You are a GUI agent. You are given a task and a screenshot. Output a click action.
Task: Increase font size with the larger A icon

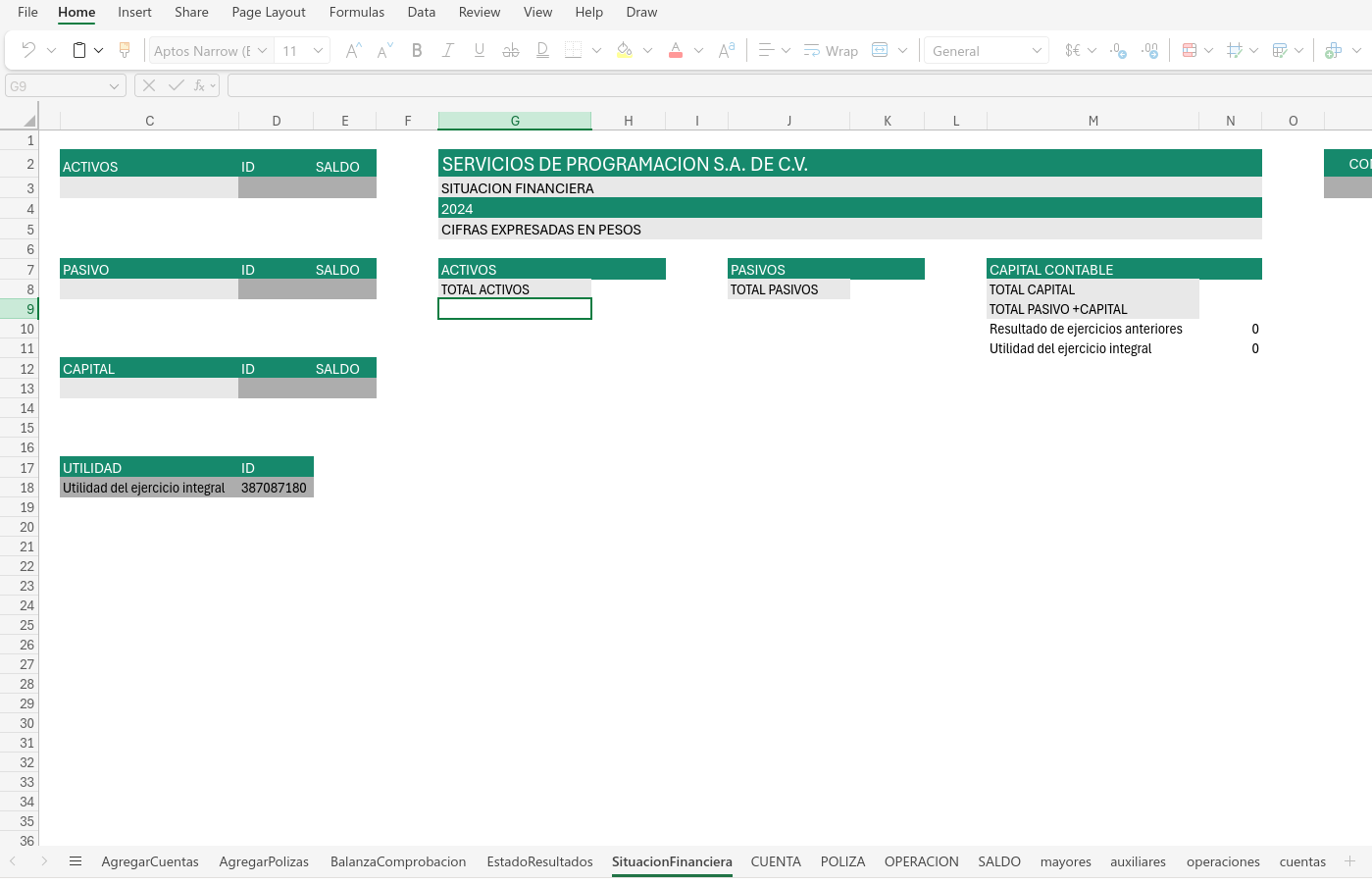click(354, 50)
